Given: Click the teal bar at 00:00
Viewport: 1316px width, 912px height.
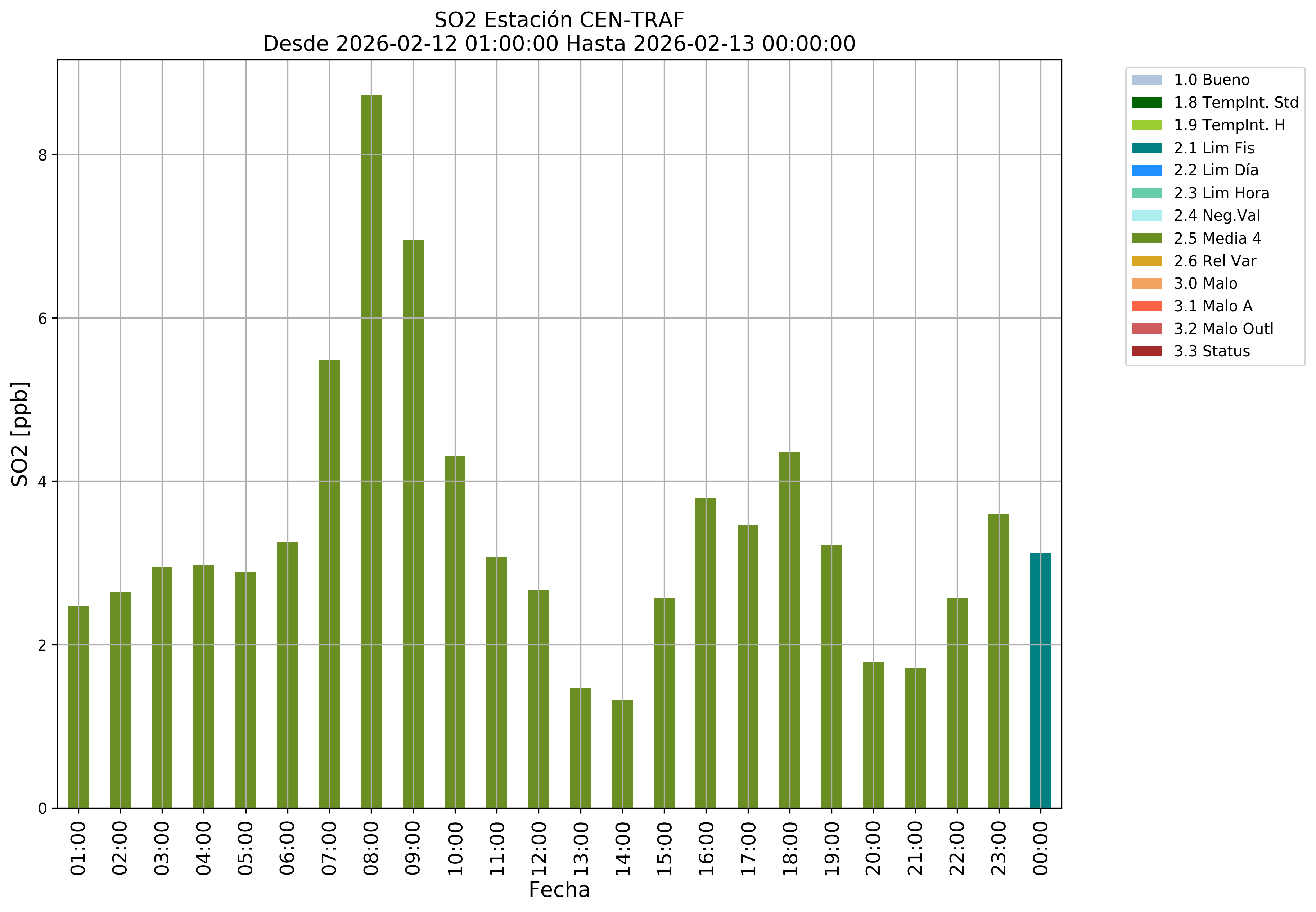Looking at the screenshot, I should (1040, 680).
